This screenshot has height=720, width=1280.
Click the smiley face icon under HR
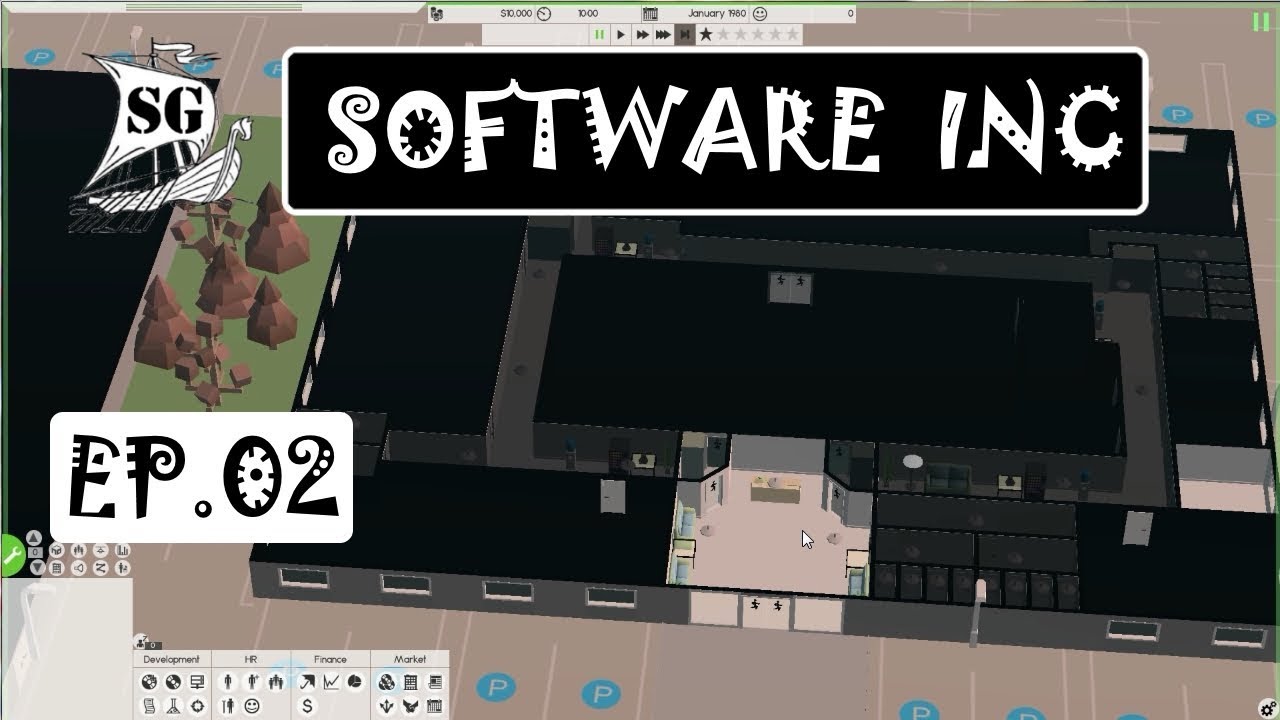252,706
